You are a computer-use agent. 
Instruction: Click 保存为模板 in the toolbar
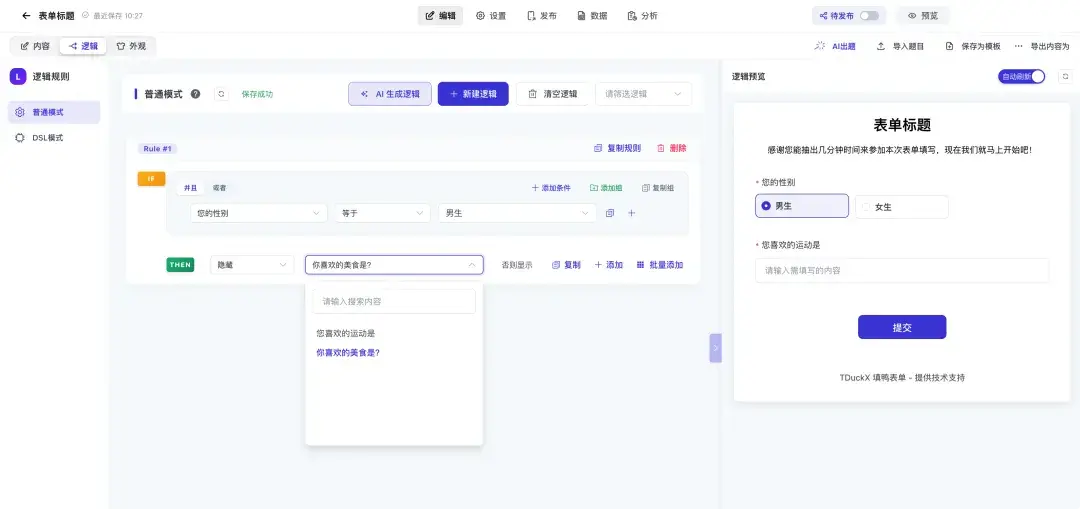pyautogui.click(x=973, y=46)
